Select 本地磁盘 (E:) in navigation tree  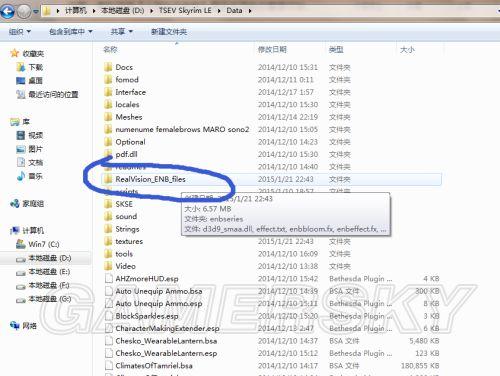pyautogui.click(x=49, y=272)
